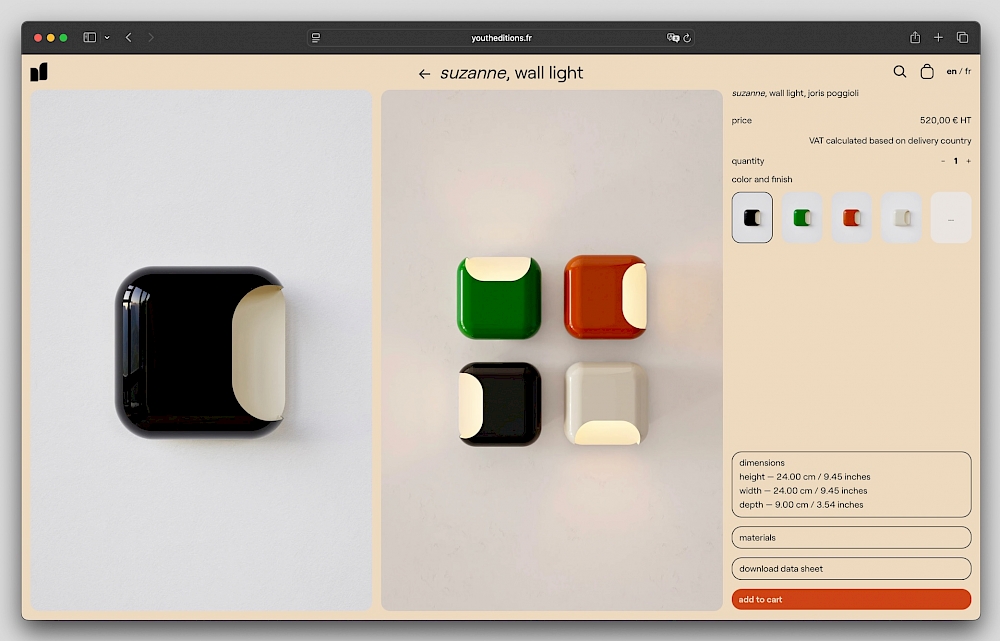This screenshot has width=1000, height=641.
Task: Show Safari tab overview icon
Action: [x=962, y=38]
